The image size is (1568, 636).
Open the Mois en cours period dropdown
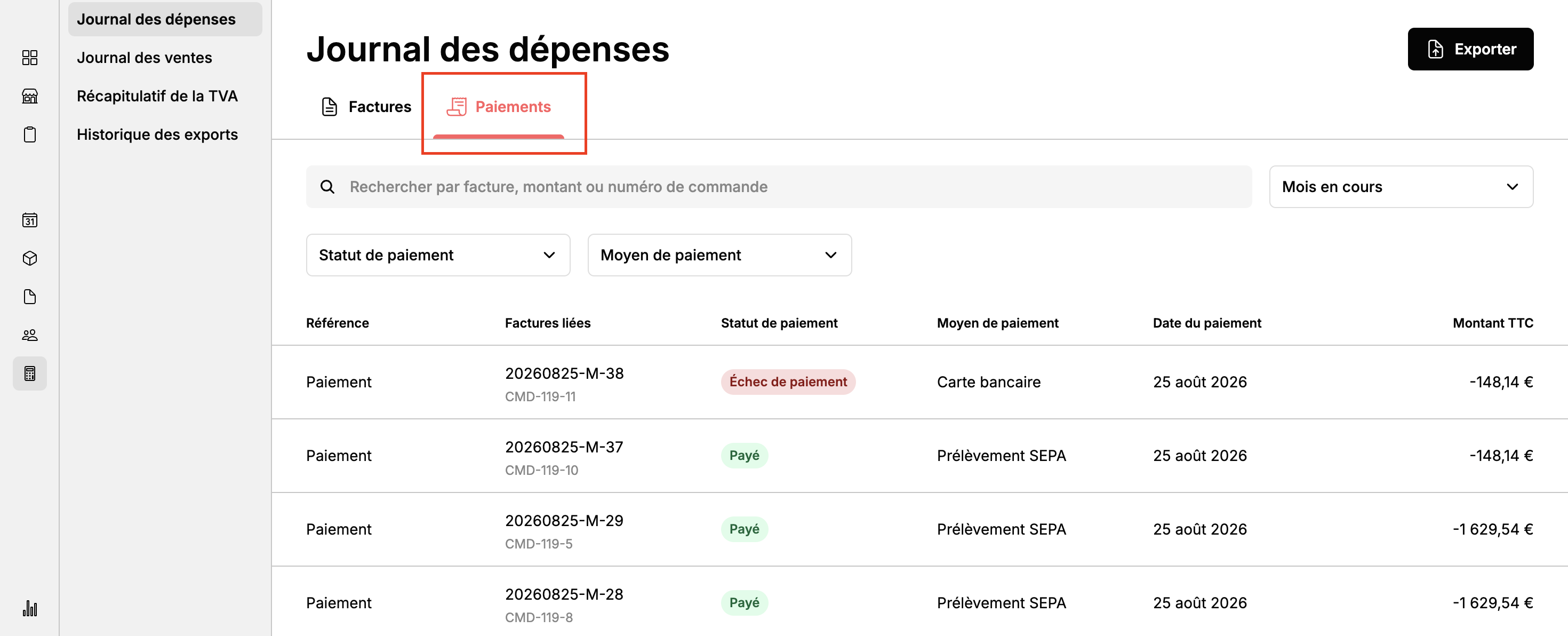click(x=1401, y=186)
